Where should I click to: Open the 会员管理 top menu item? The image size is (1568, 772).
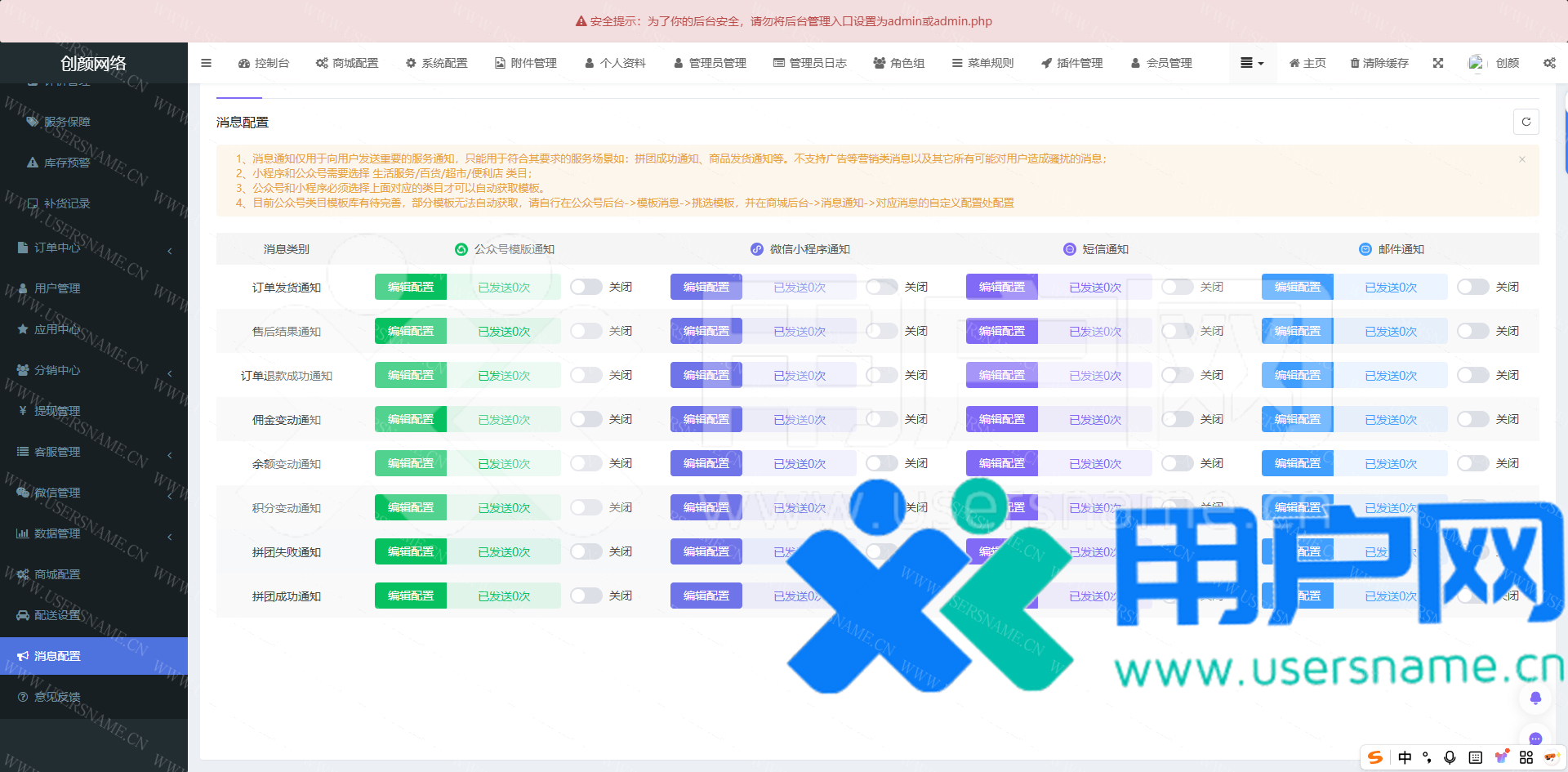(x=1161, y=63)
